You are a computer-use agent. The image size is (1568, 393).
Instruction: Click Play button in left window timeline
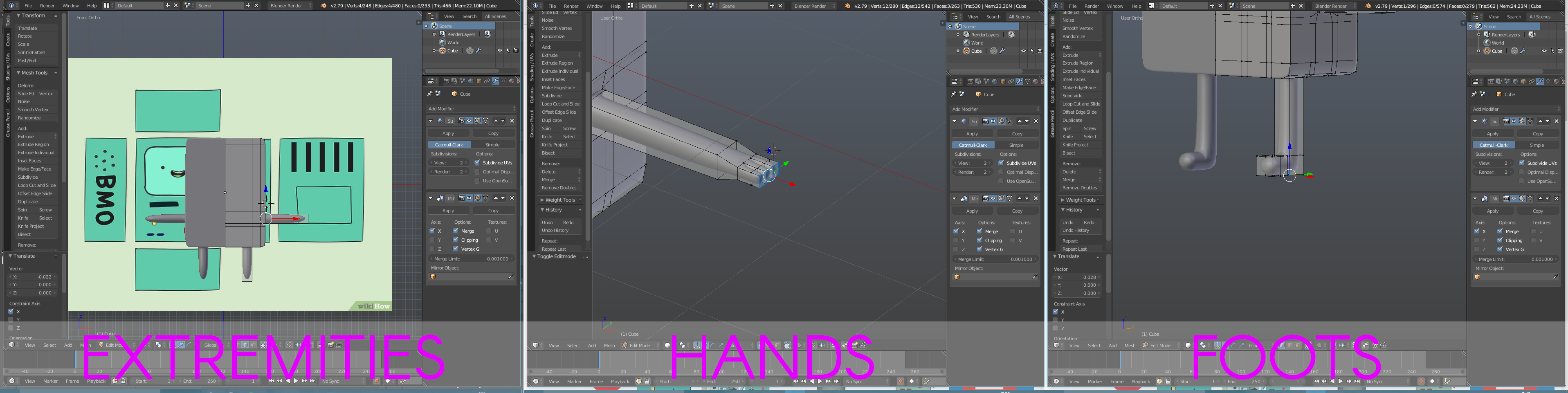point(296,381)
